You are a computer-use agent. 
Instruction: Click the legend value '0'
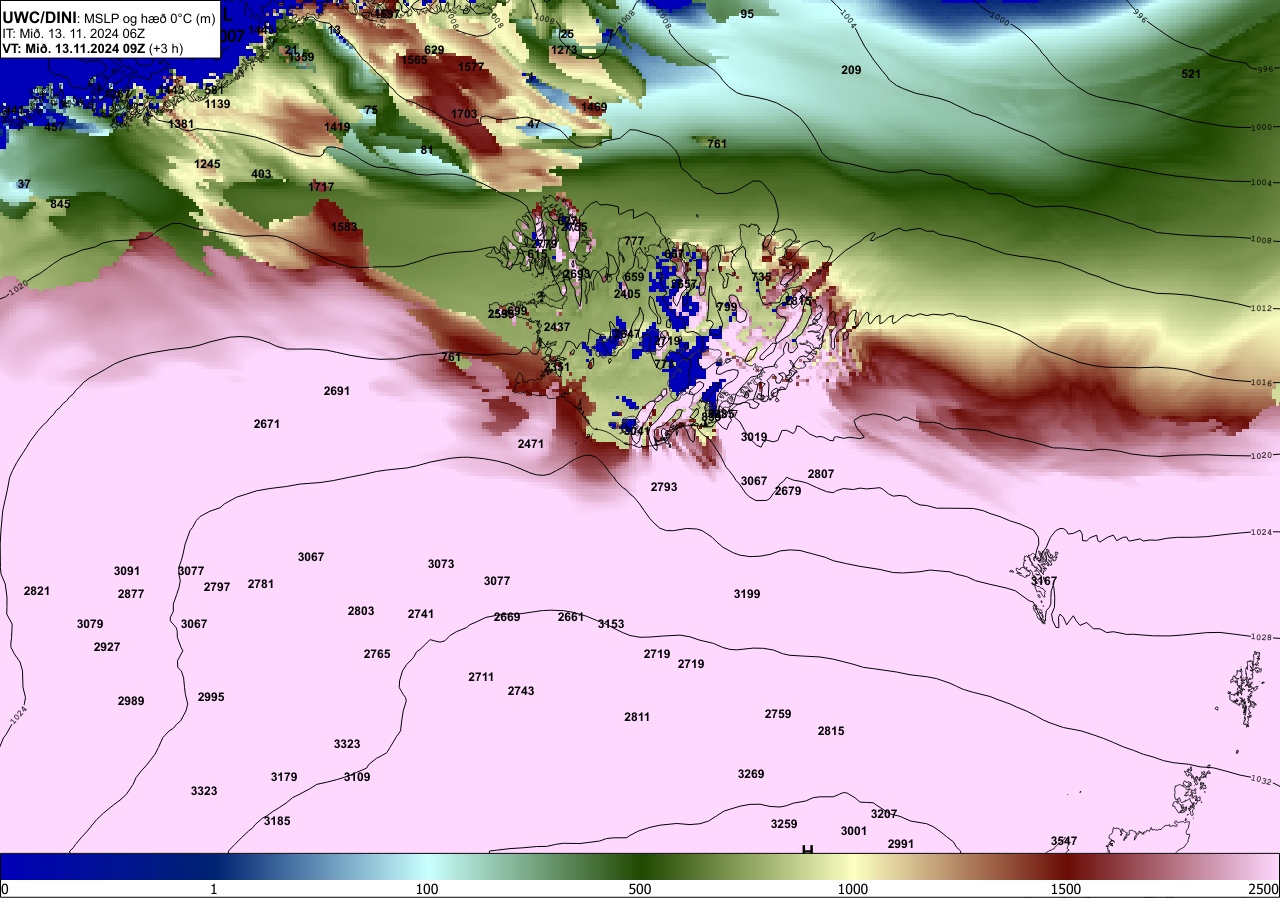(x=5, y=889)
